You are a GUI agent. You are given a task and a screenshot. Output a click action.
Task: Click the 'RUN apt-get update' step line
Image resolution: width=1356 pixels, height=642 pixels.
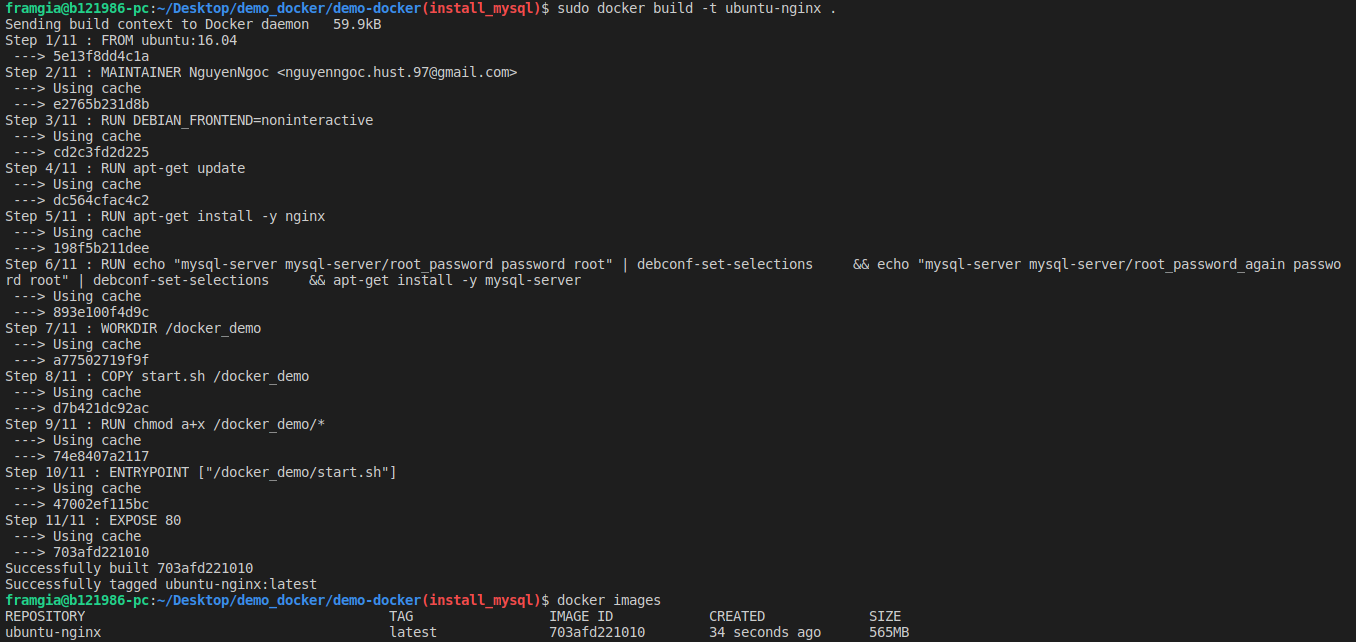[125, 168]
